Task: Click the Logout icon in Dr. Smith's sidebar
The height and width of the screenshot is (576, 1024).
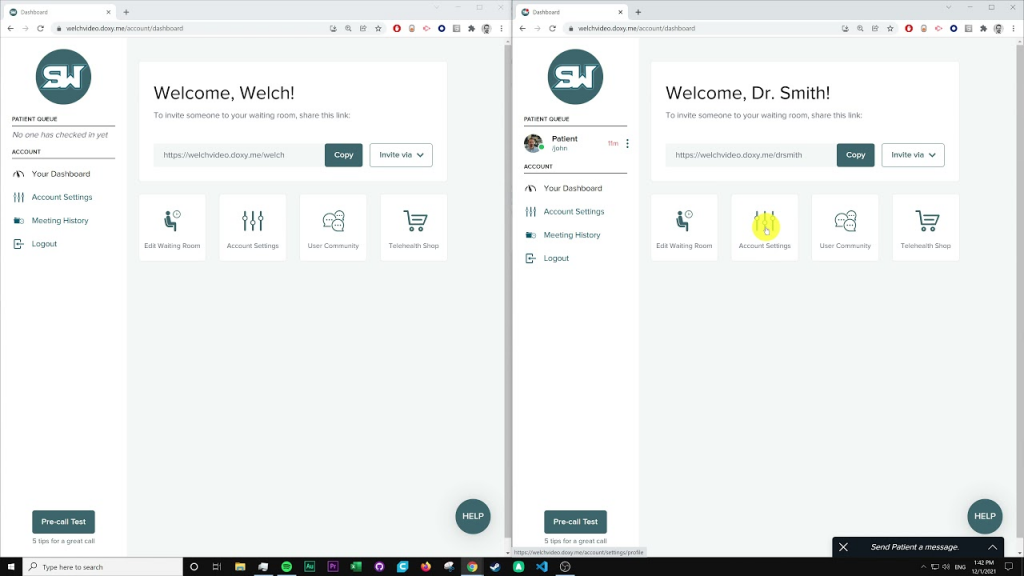Action: (529, 258)
